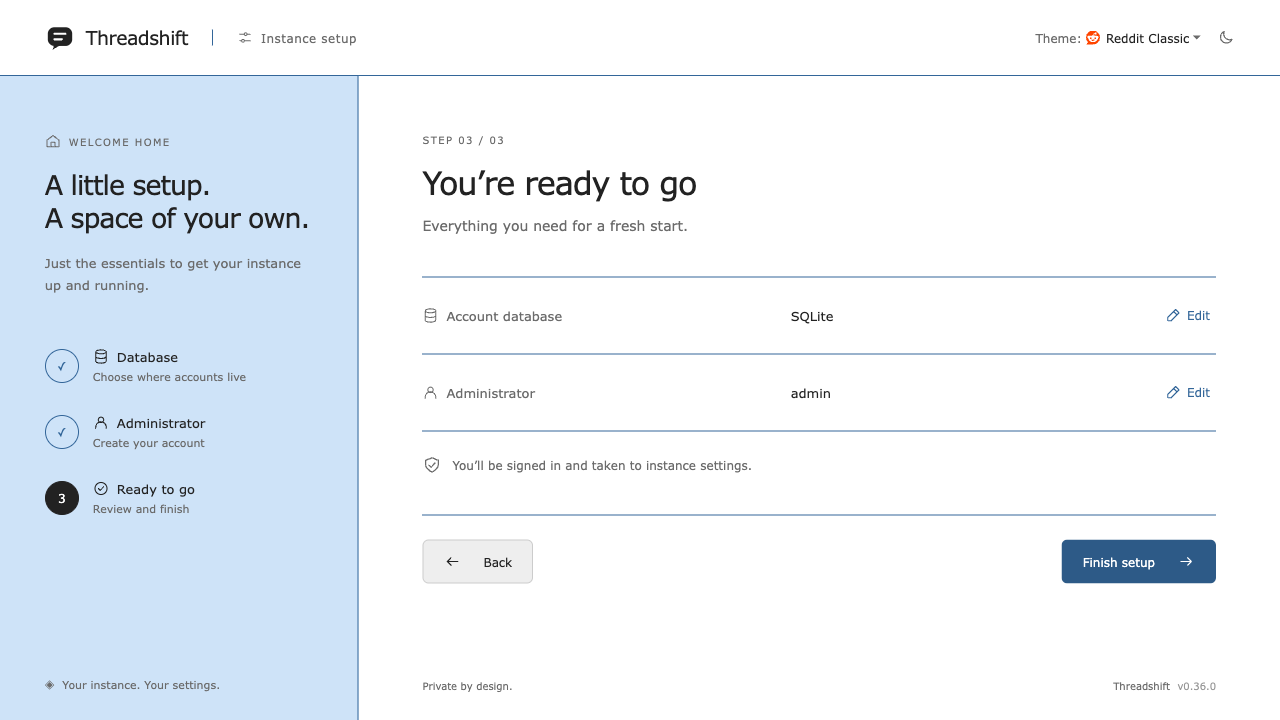Click the database cylinder icon in sidebar

click(x=101, y=357)
